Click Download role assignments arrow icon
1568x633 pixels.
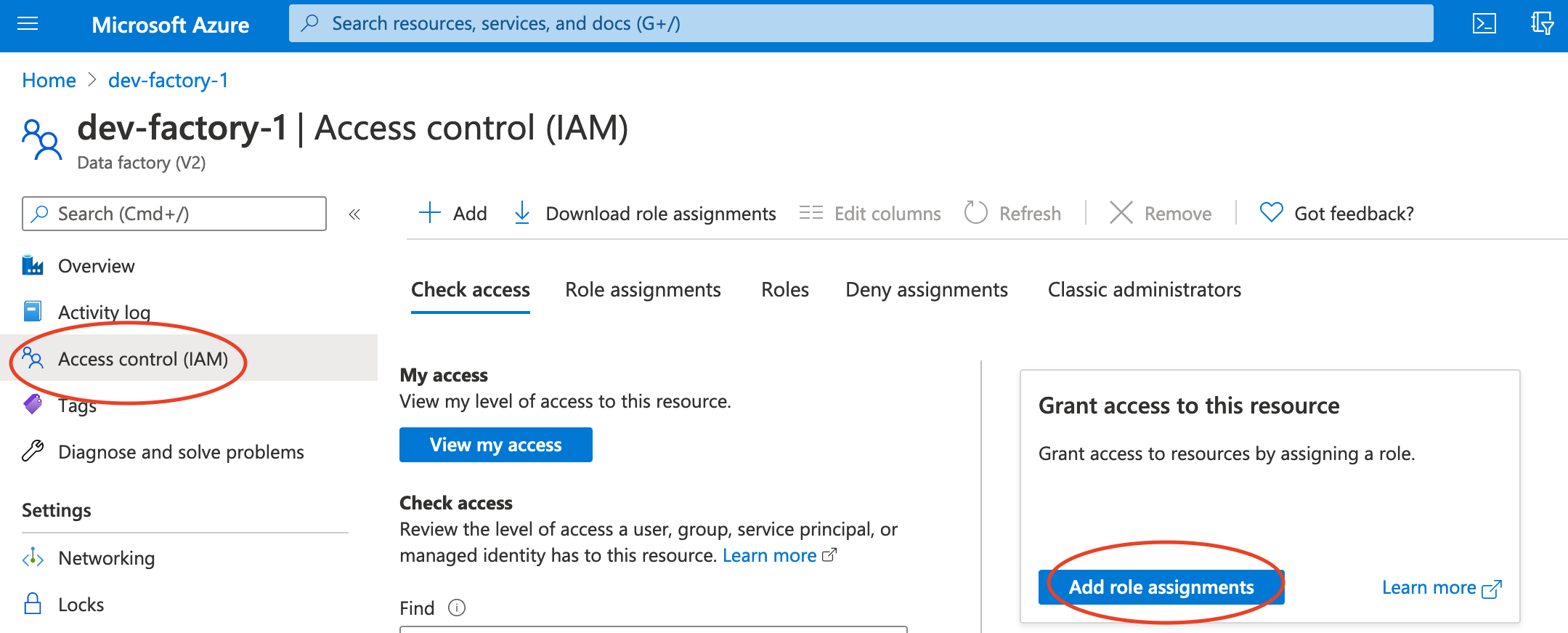point(521,213)
